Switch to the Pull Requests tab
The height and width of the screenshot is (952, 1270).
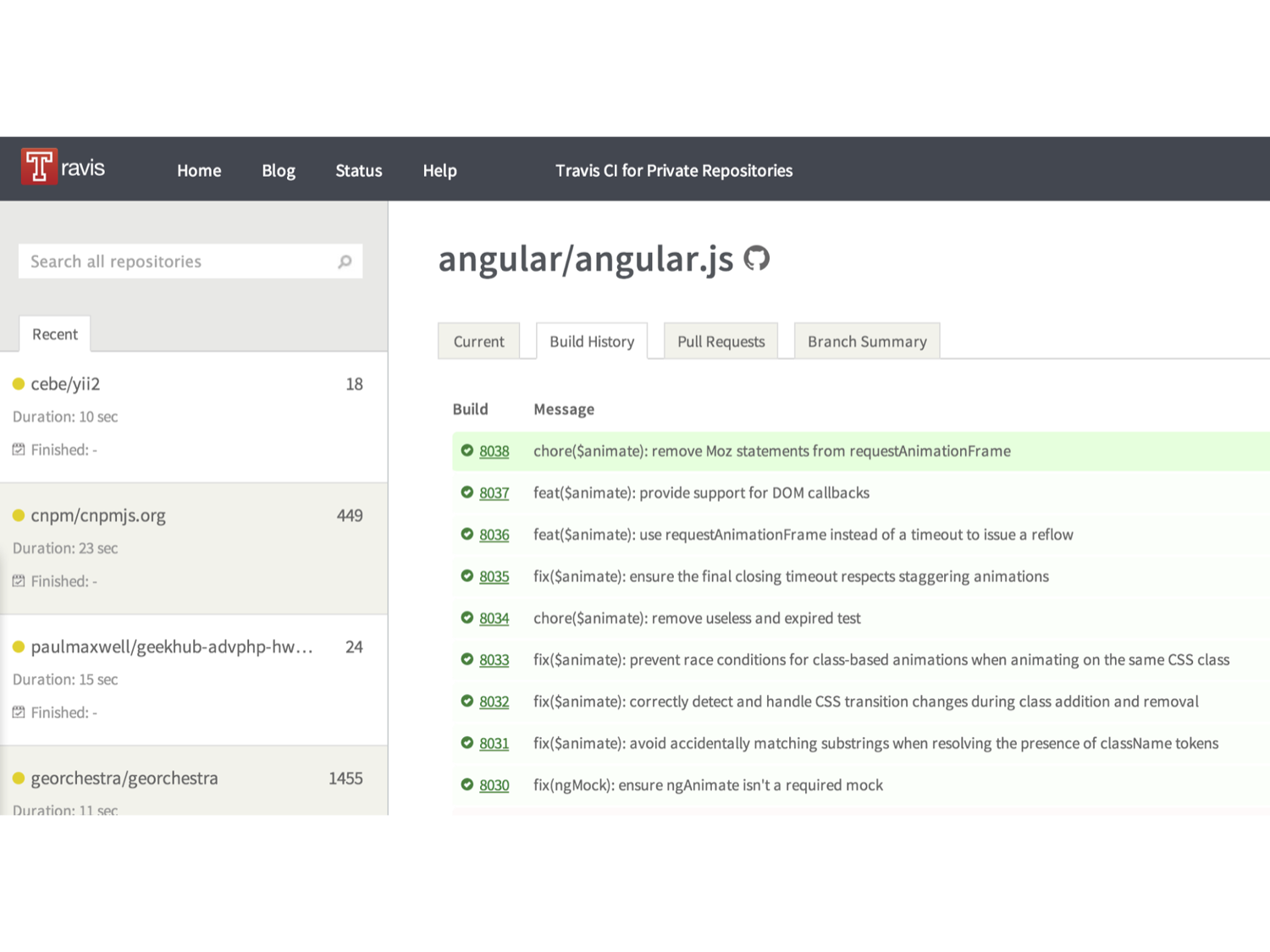pyautogui.click(x=721, y=341)
